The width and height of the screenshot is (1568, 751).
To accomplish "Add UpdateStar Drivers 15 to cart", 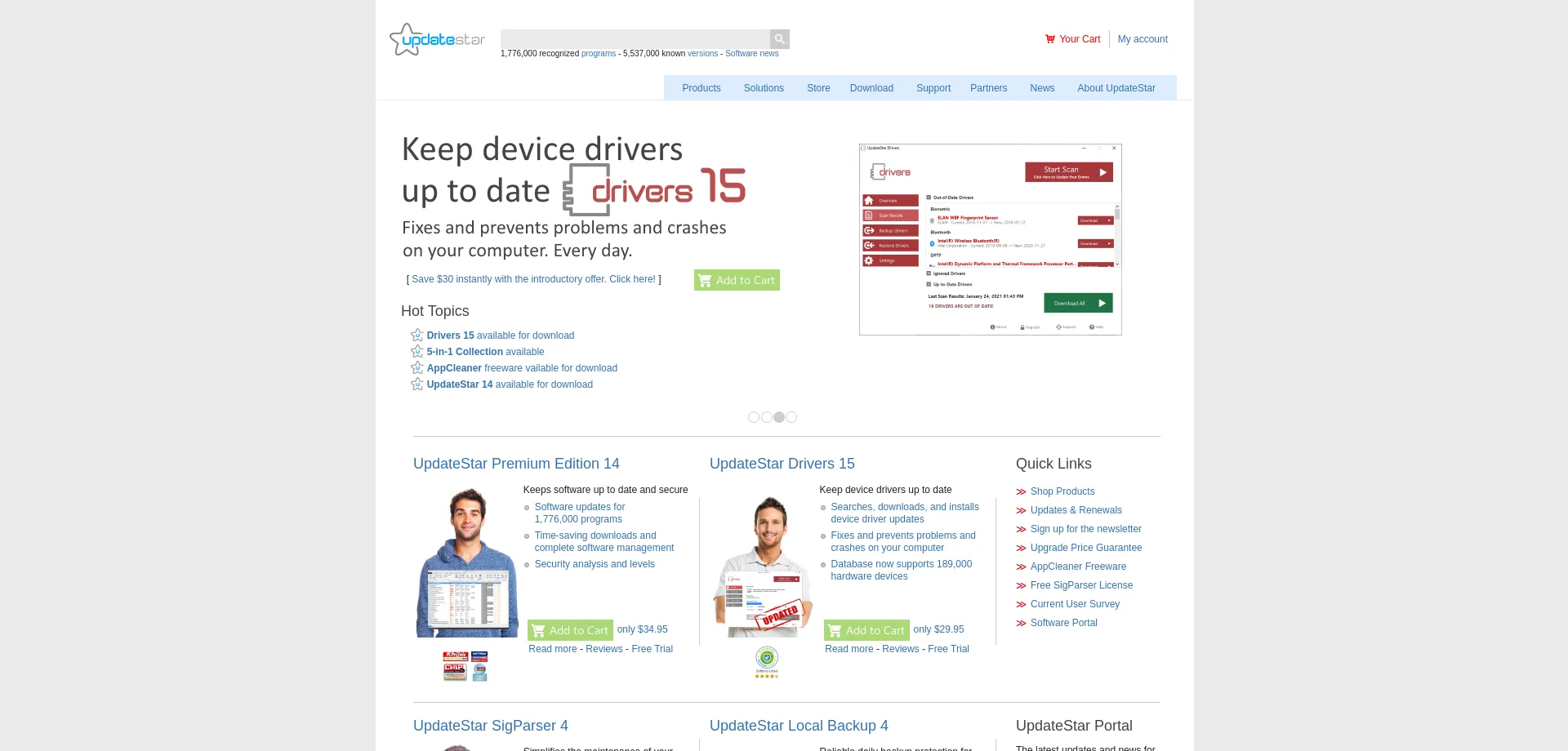I will click(x=866, y=630).
